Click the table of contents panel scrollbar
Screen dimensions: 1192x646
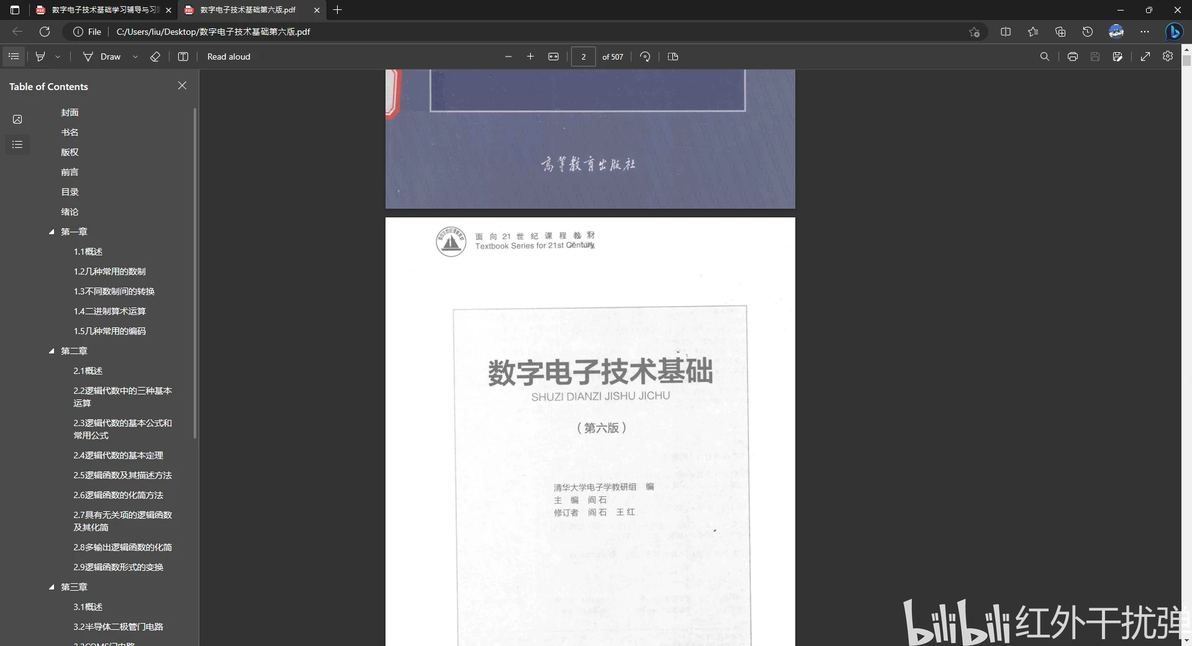point(195,274)
